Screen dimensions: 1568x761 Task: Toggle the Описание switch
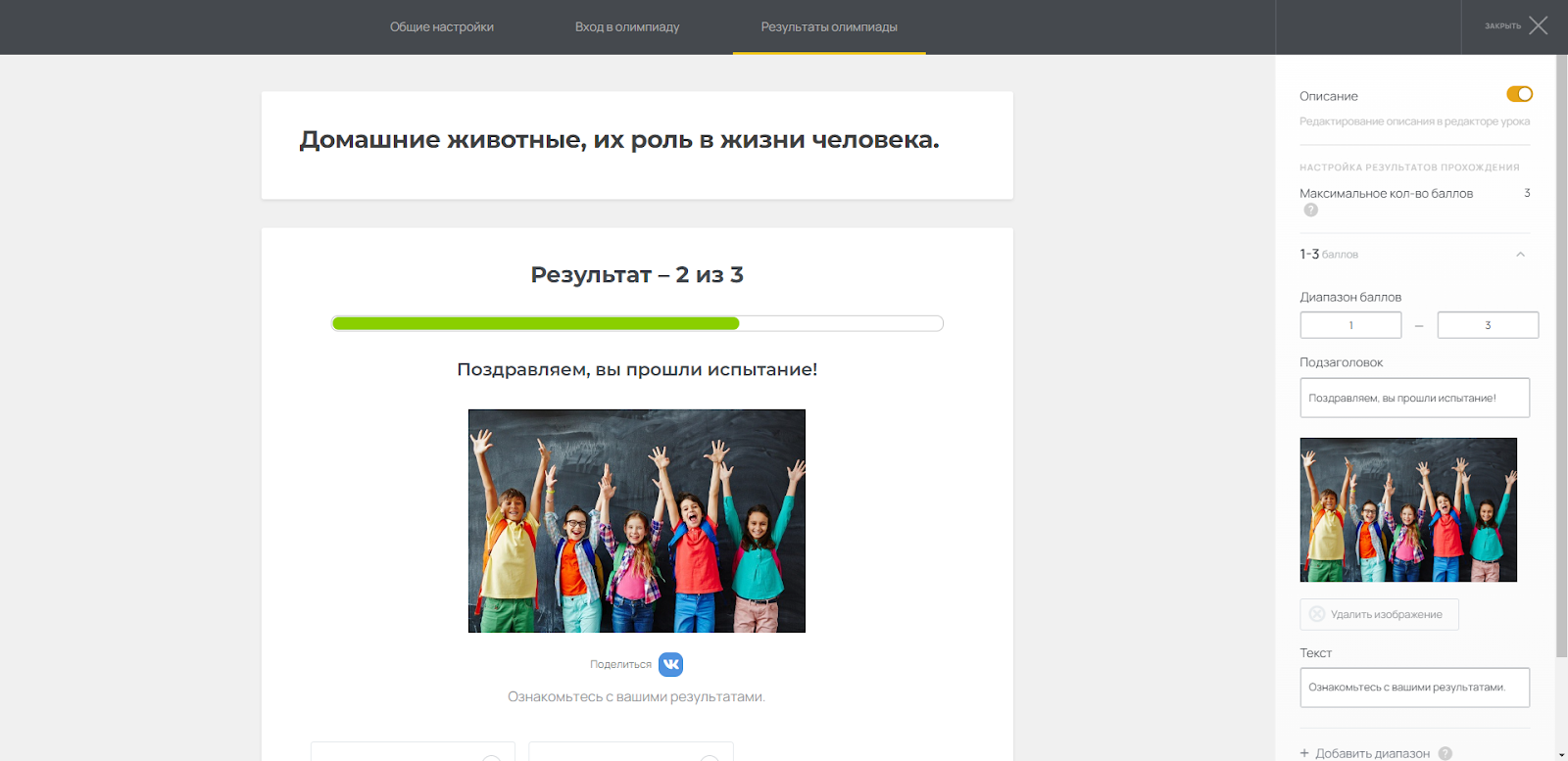[x=1519, y=94]
